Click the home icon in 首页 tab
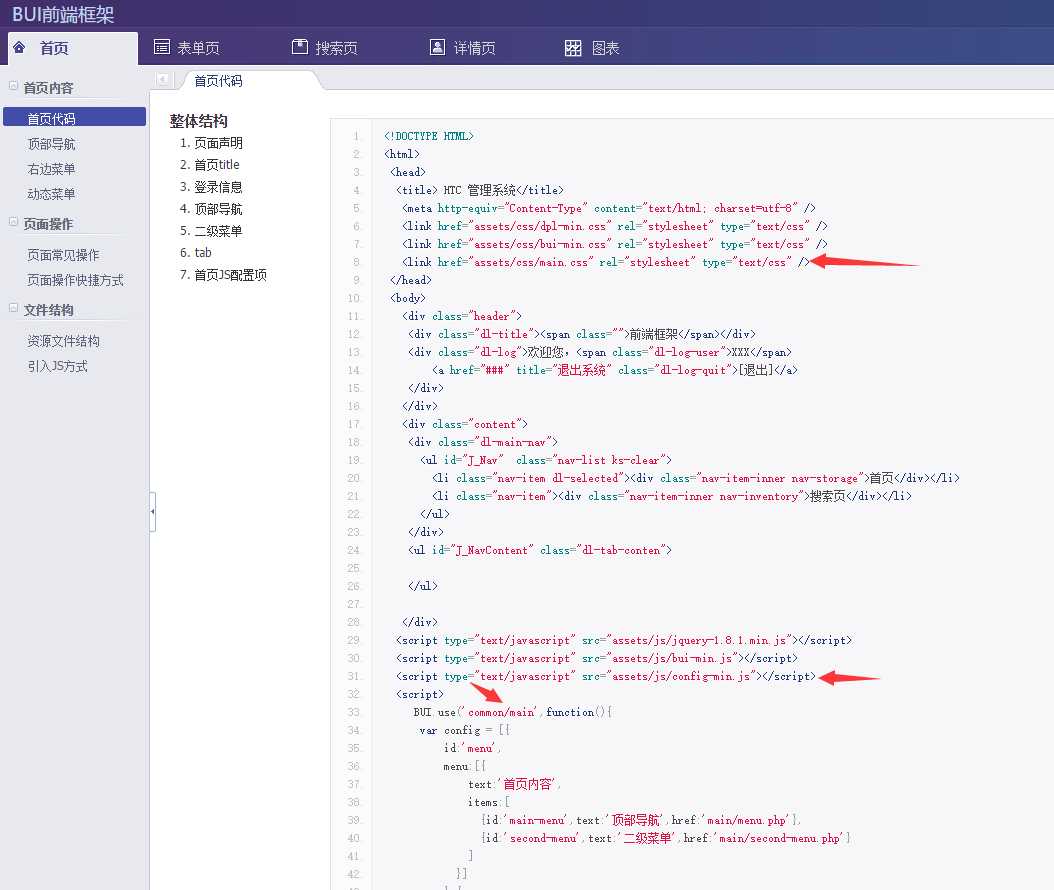 tap(19, 47)
